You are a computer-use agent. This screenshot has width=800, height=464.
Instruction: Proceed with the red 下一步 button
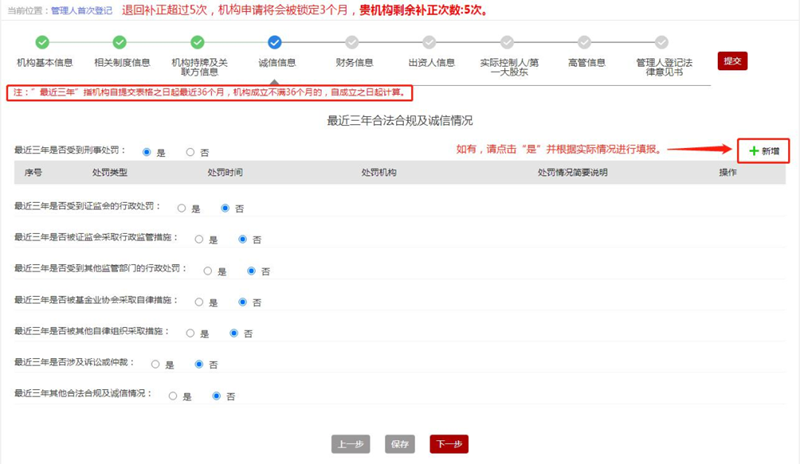[449, 444]
